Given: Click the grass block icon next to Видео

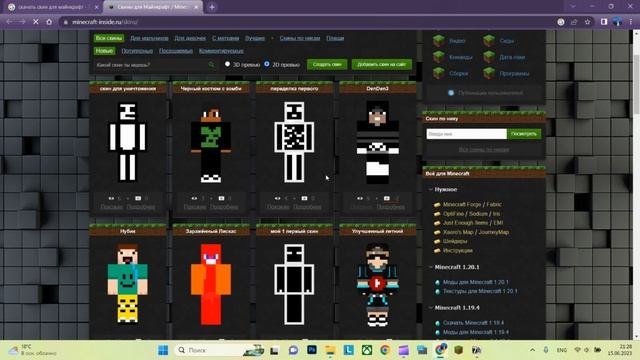Looking at the screenshot, I should [x=439, y=40].
